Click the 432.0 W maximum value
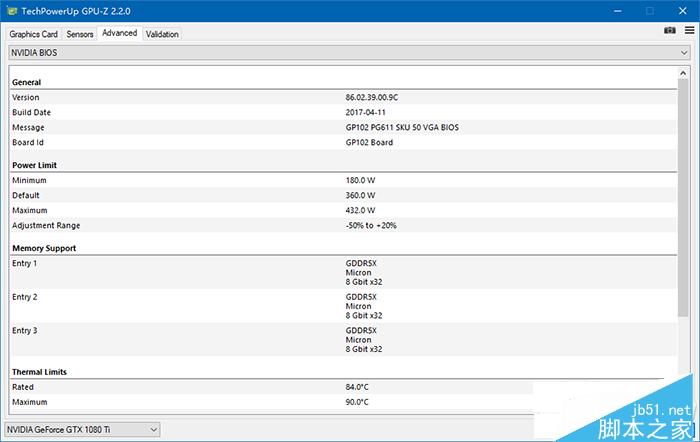The image size is (700, 442). click(x=360, y=210)
